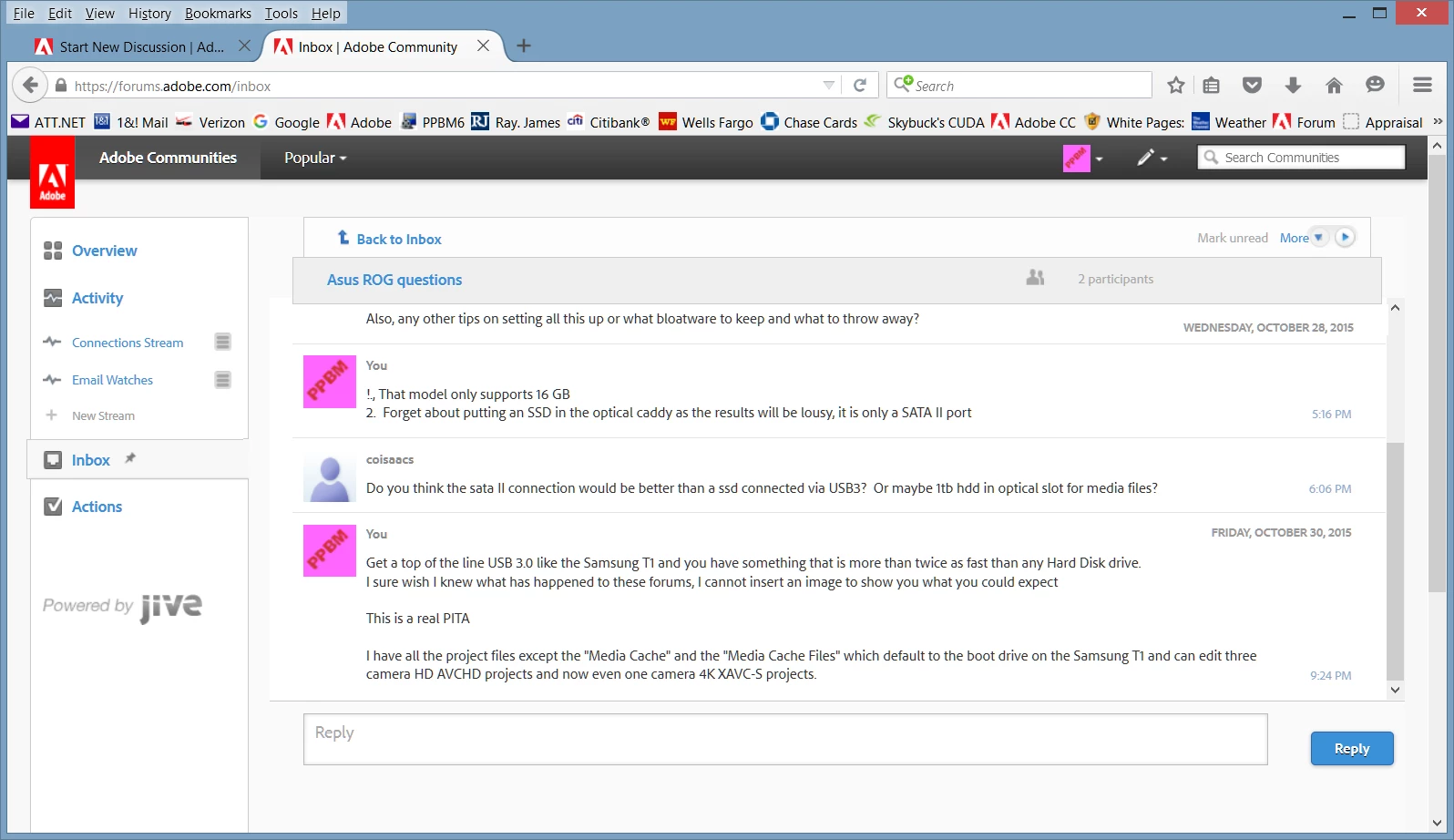Viewport: 1454px width, 840px height.
Task: Expand the More options dropdown
Action: point(1303,238)
